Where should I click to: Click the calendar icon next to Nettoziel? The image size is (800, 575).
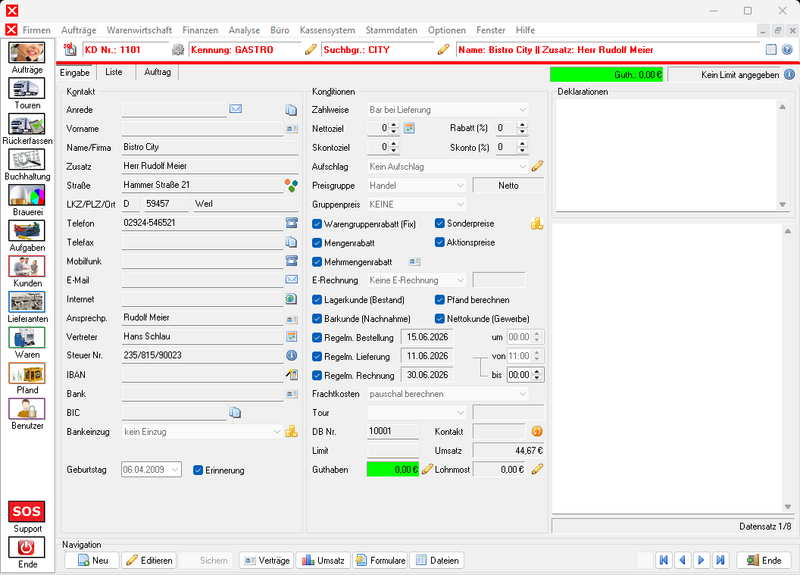(x=409, y=128)
